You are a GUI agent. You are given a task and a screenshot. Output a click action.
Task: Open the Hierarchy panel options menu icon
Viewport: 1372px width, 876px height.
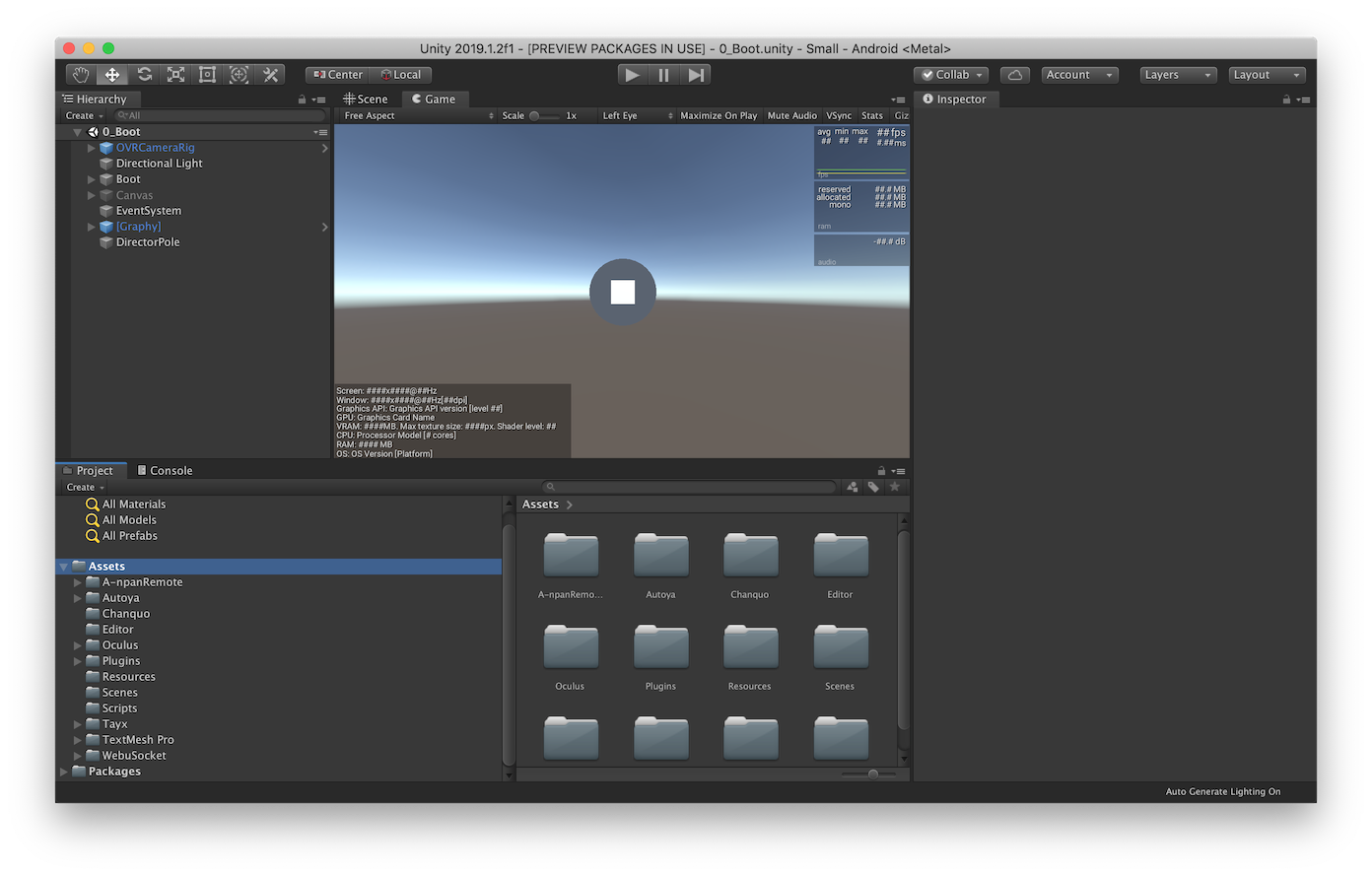(x=318, y=100)
